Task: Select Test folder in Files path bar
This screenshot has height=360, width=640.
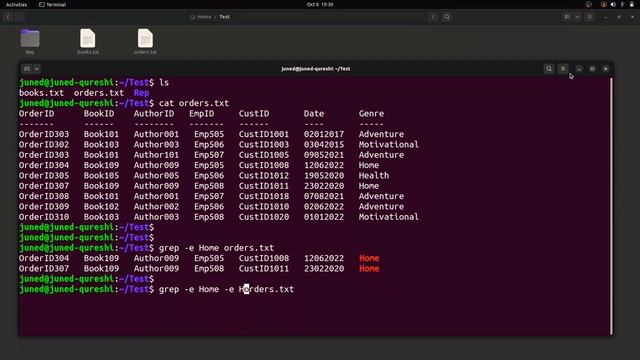Action: pyautogui.click(x=224, y=17)
